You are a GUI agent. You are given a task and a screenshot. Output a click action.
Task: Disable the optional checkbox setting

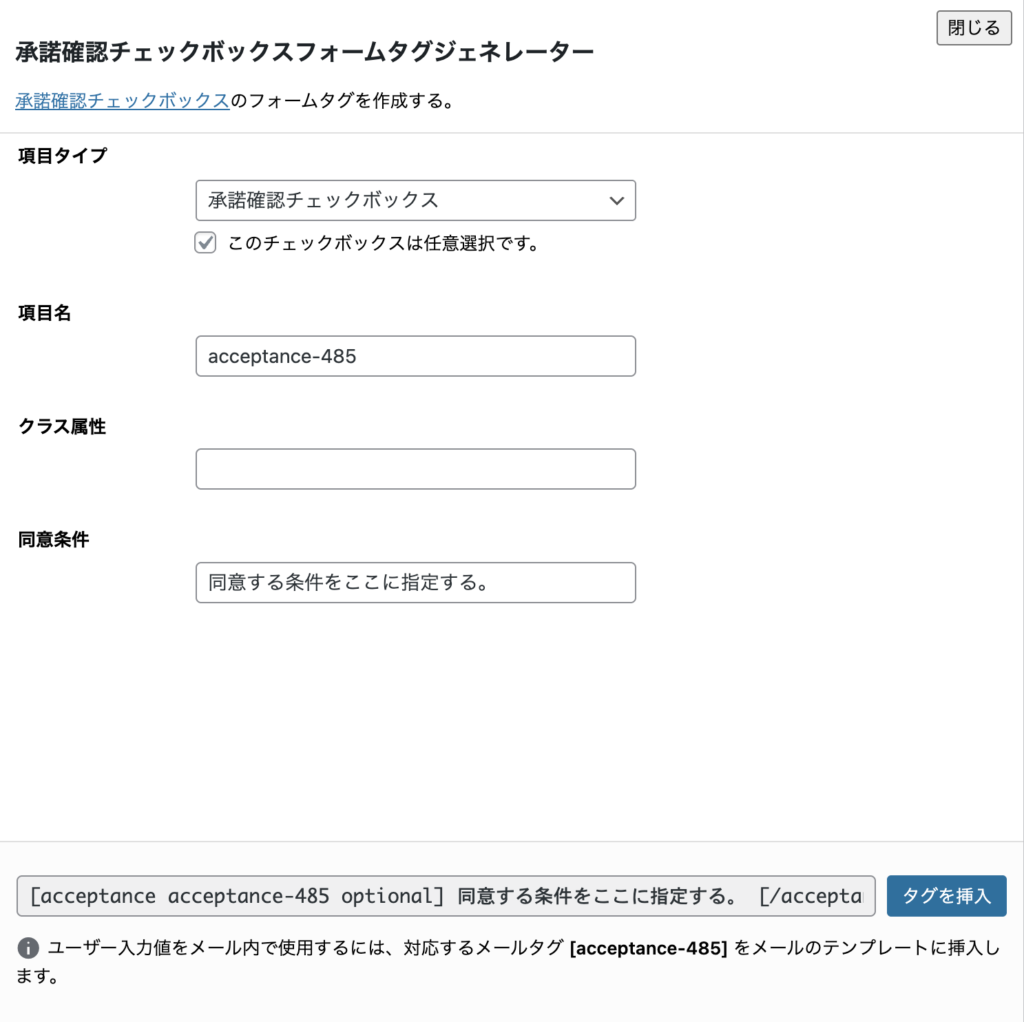(204, 242)
